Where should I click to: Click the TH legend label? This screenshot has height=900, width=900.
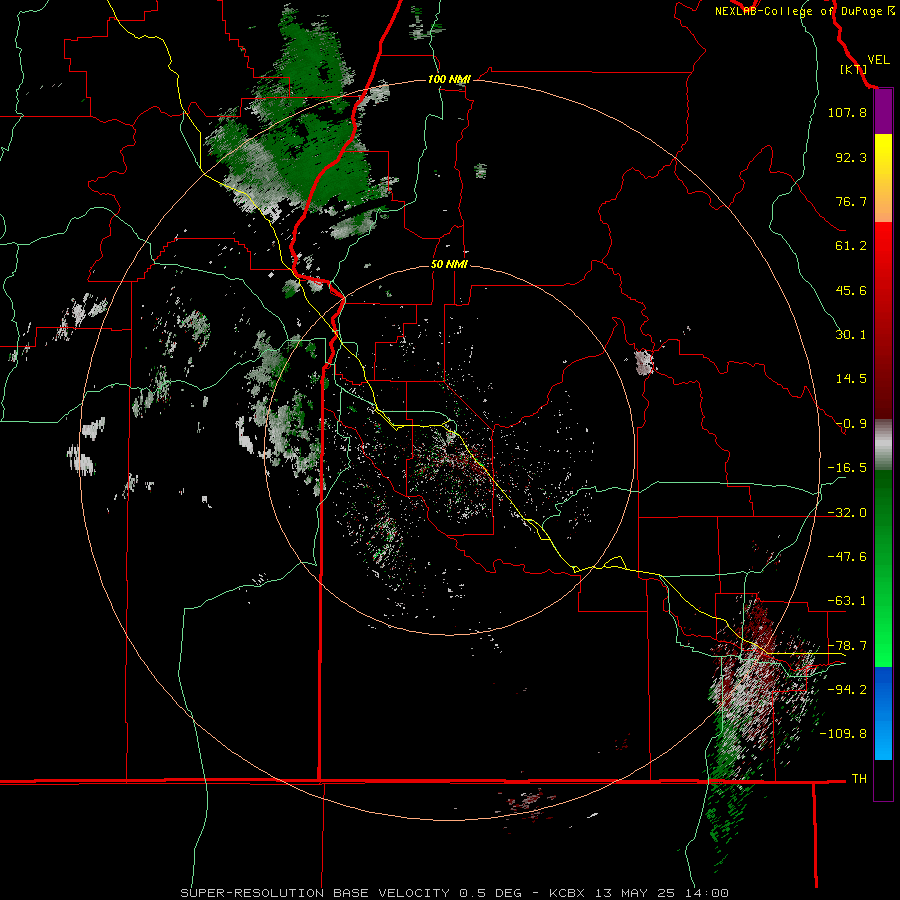pyautogui.click(x=859, y=778)
